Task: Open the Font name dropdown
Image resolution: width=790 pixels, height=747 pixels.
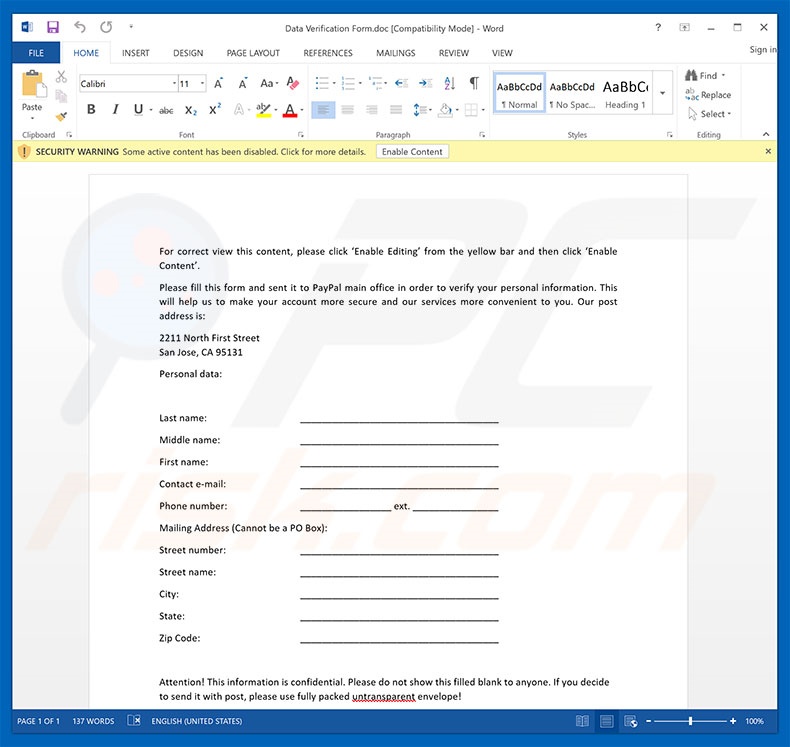Action: [x=174, y=84]
